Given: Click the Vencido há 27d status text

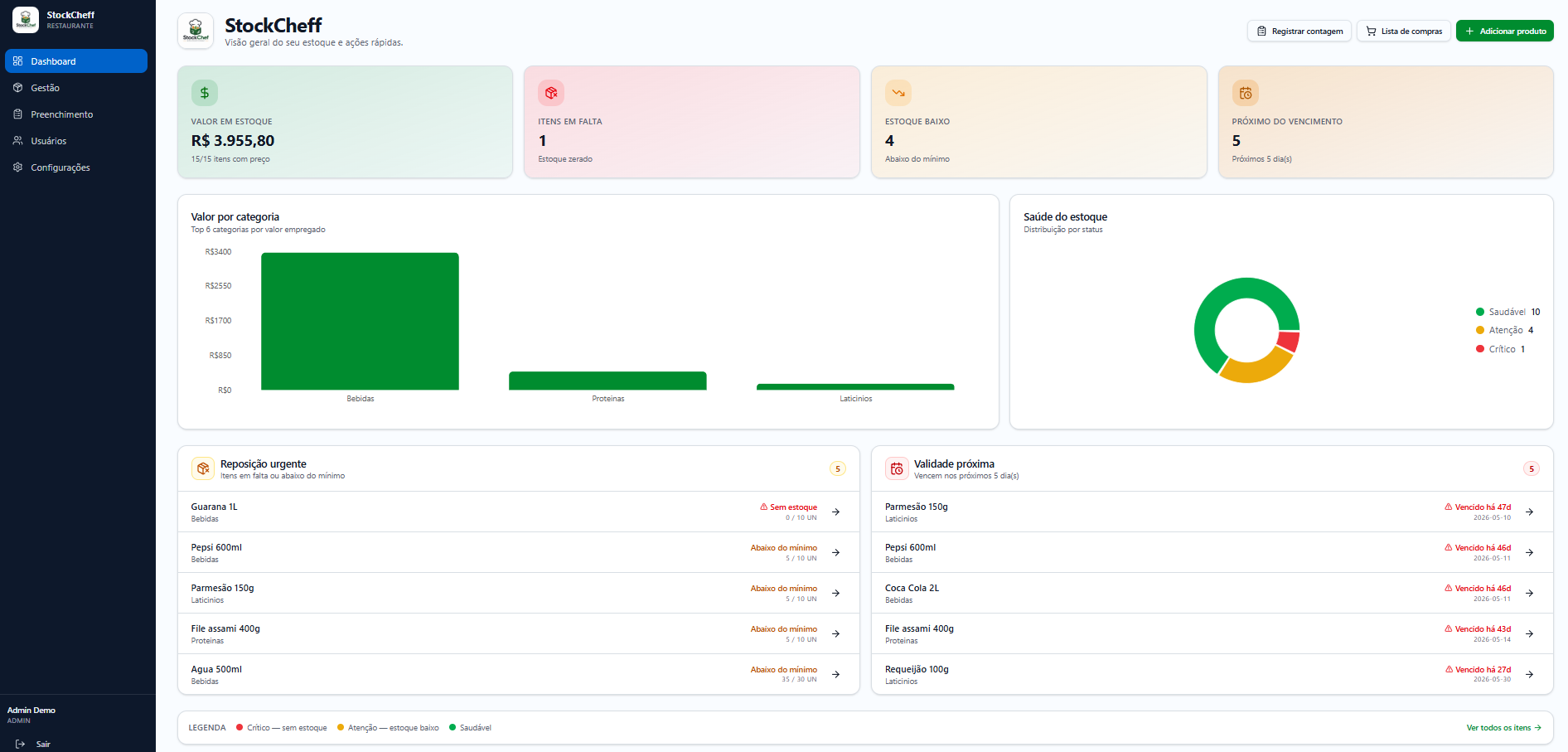Looking at the screenshot, I should [1483, 669].
